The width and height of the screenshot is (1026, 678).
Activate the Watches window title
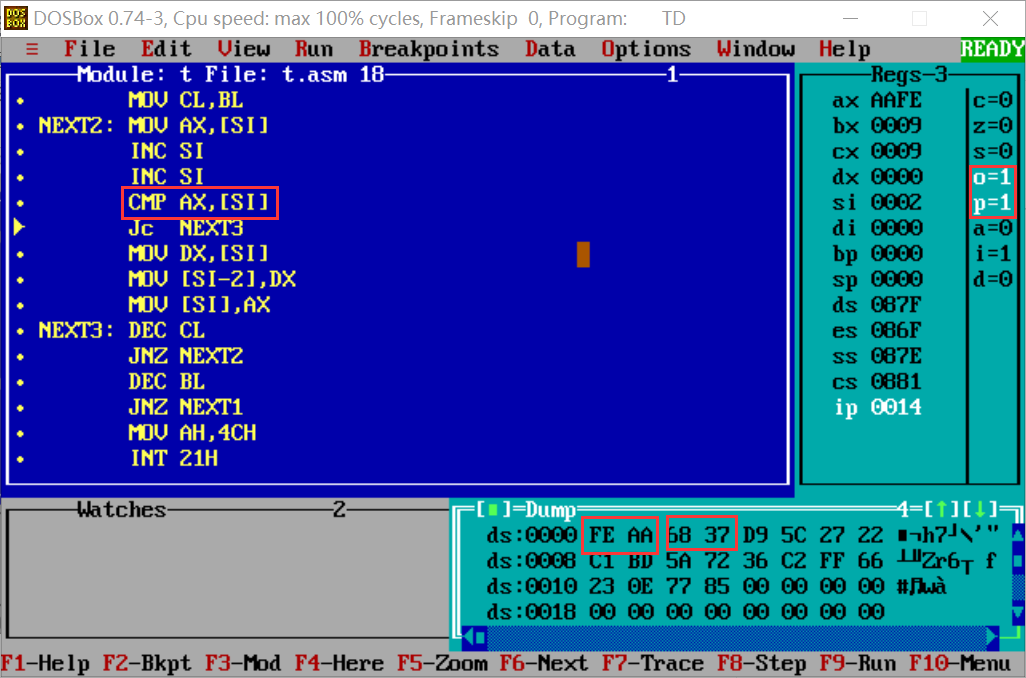pos(122,509)
